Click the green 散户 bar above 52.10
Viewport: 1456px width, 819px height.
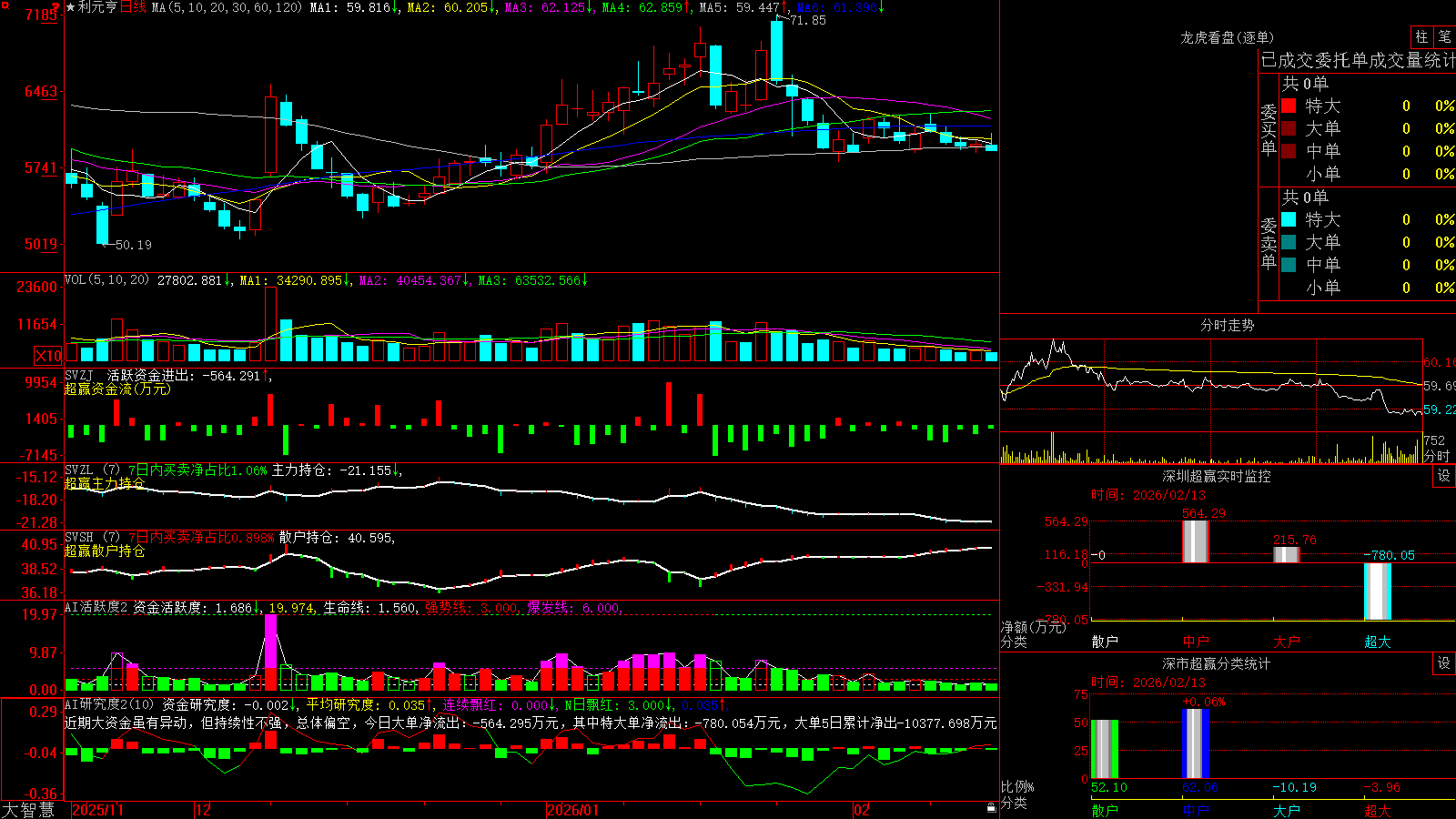pos(1105,749)
